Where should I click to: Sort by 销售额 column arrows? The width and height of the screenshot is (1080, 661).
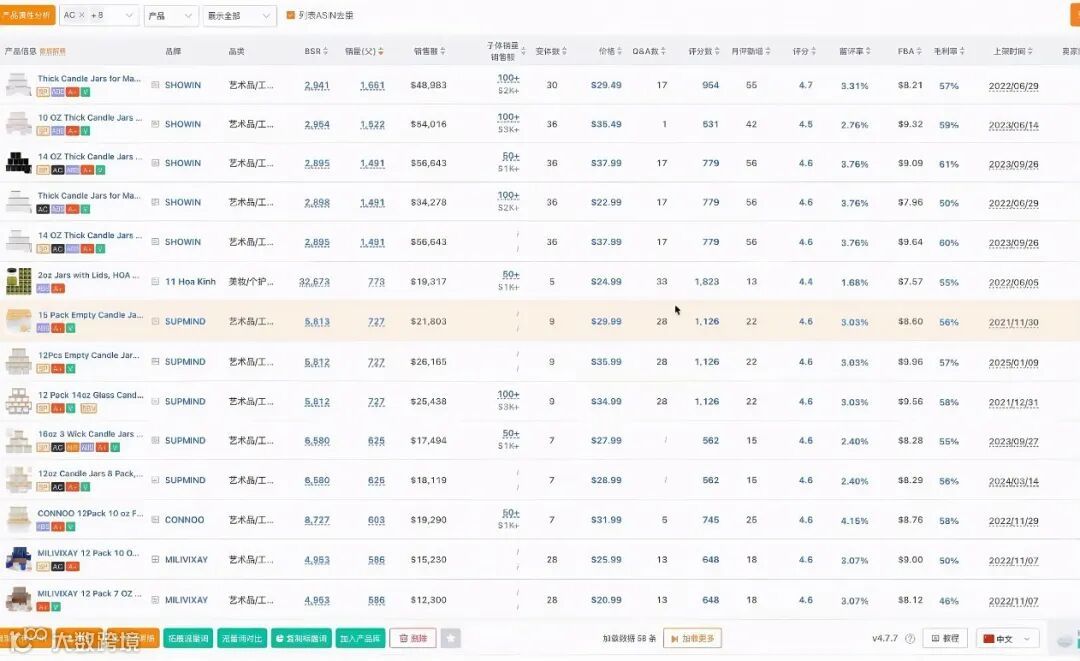tap(442, 51)
